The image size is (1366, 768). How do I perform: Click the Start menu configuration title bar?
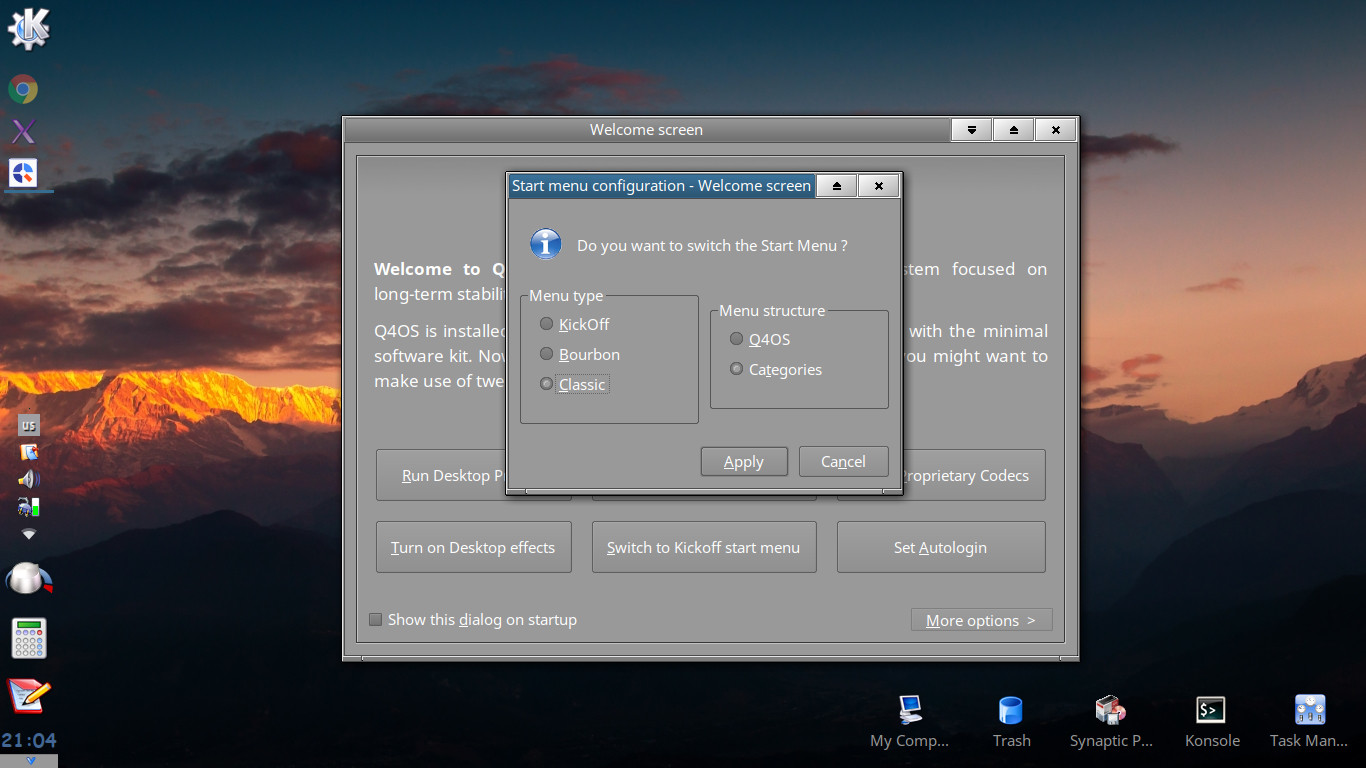tap(661, 186)
